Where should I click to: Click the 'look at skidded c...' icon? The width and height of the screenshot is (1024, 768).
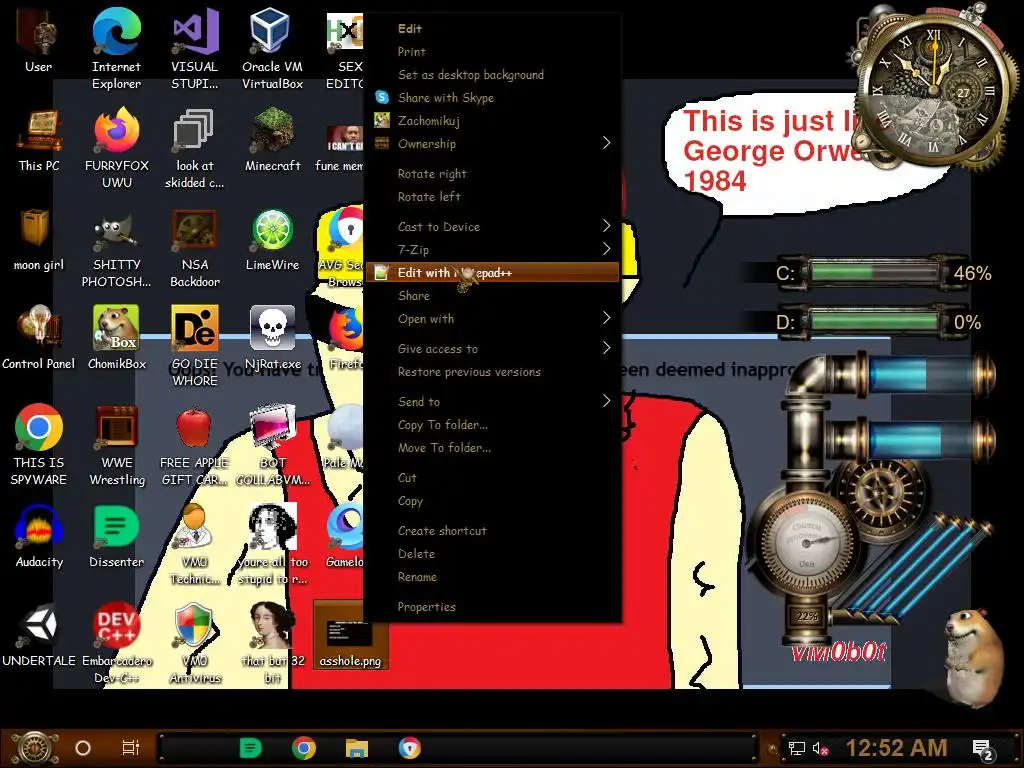pyautogui.click(x=195, y=146)
